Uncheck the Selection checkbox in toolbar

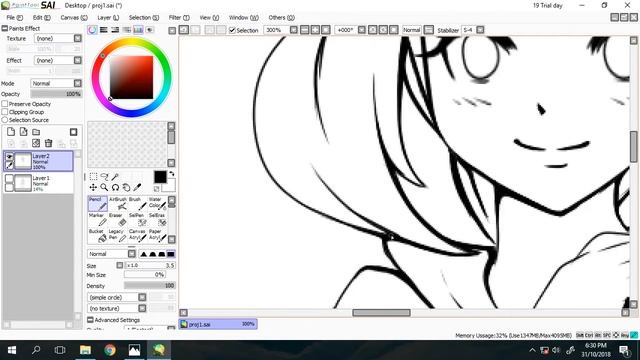tap(232, 30)
